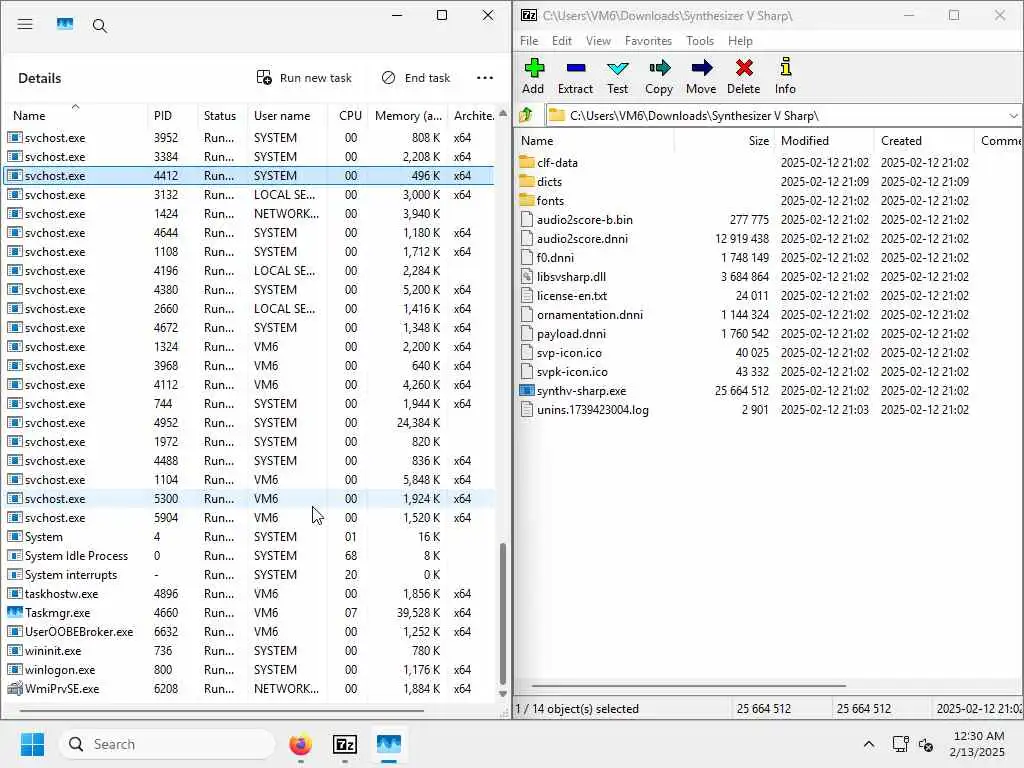Viewport: 1024px width, 768px height.
Task: Select System Idle Process row
Action: click(249, 556)
